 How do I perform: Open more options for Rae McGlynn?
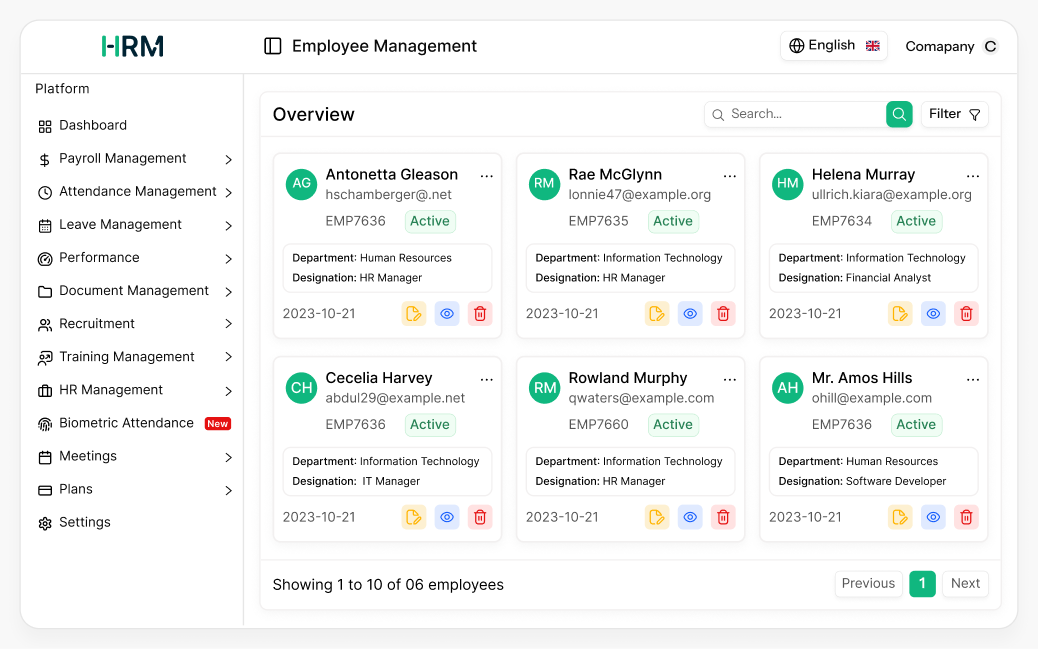[x=730, y=176]
